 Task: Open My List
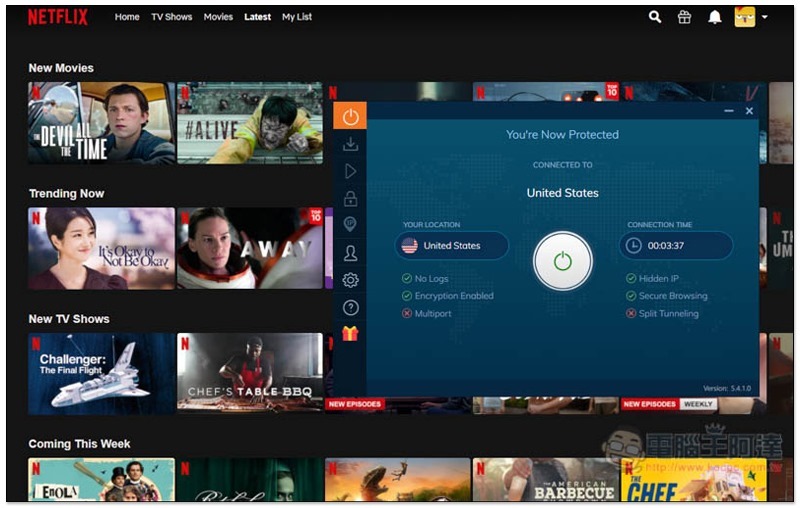point(297,17)
